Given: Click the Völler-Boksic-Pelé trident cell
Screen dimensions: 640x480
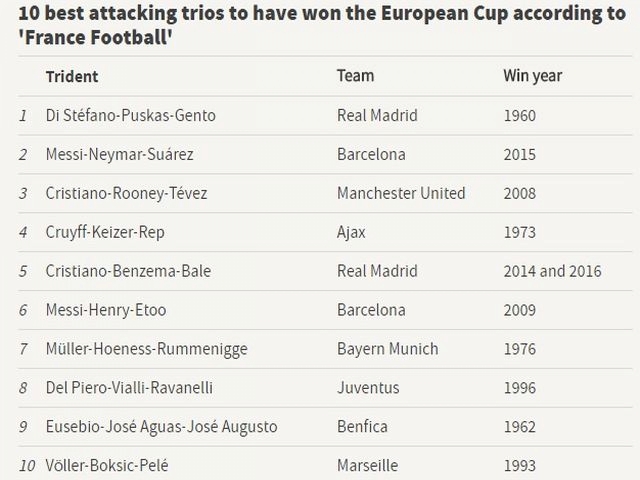Looking at the screenshot, I should (107, 466).
